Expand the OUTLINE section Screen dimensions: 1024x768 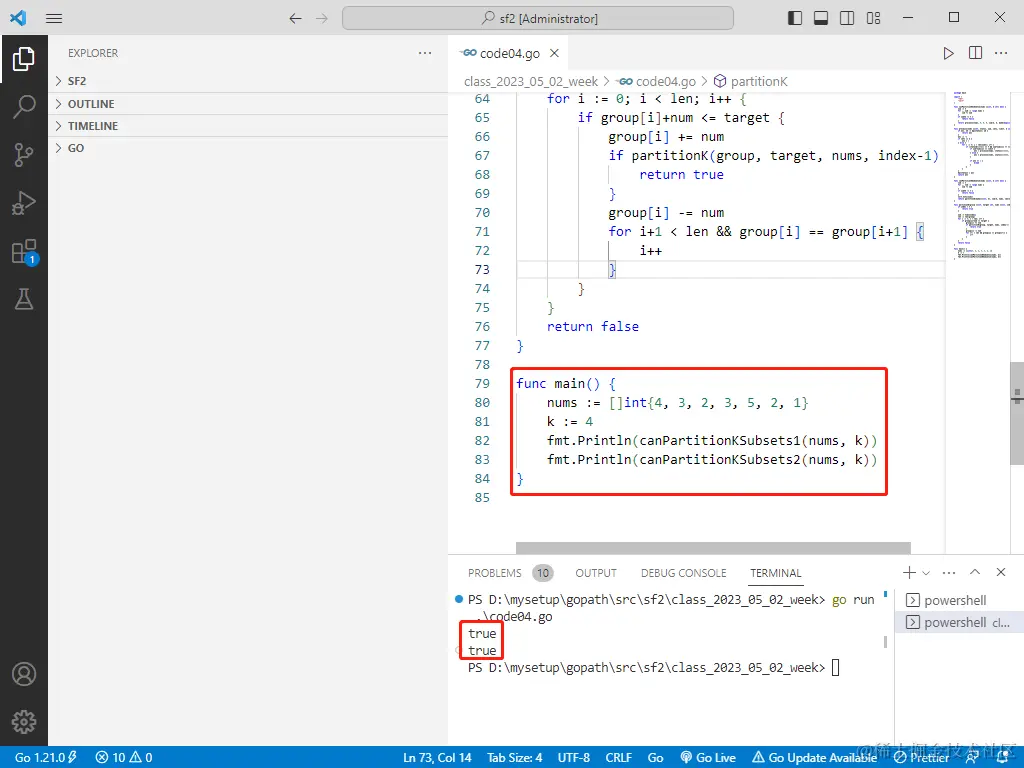point(248,104)
